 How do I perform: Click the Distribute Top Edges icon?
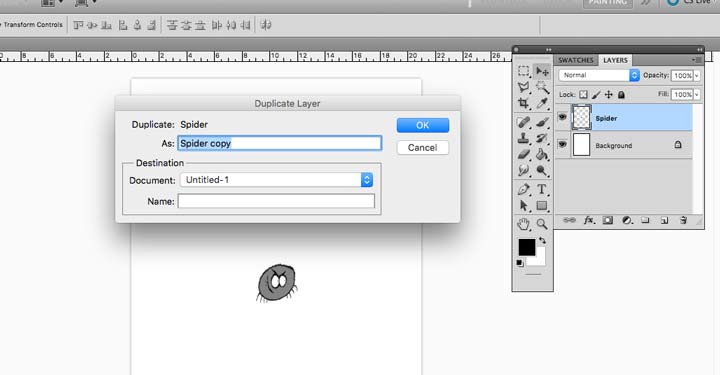point(172,25)
